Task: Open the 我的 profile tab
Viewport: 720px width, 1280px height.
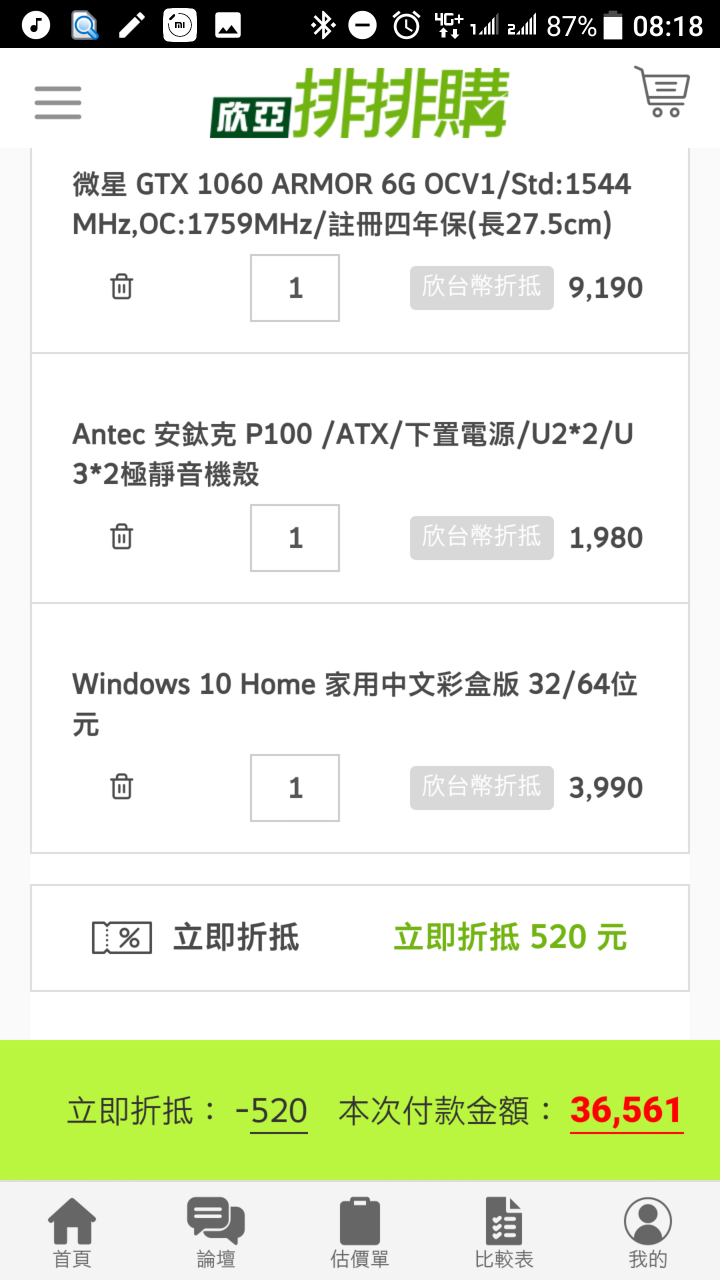Action: click(x=648, y=1233)
